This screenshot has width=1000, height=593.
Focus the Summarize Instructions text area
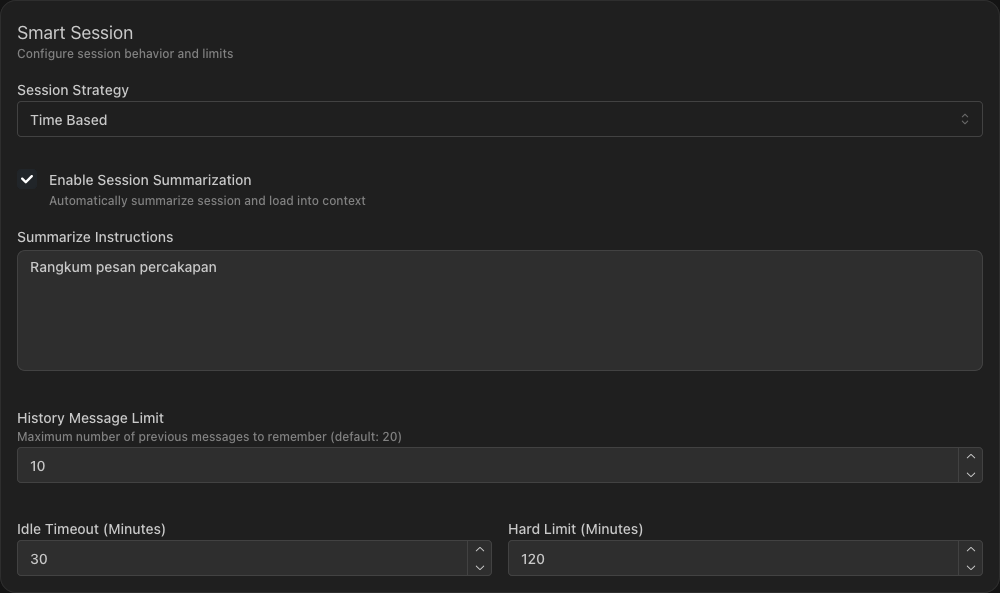[498, 310]
